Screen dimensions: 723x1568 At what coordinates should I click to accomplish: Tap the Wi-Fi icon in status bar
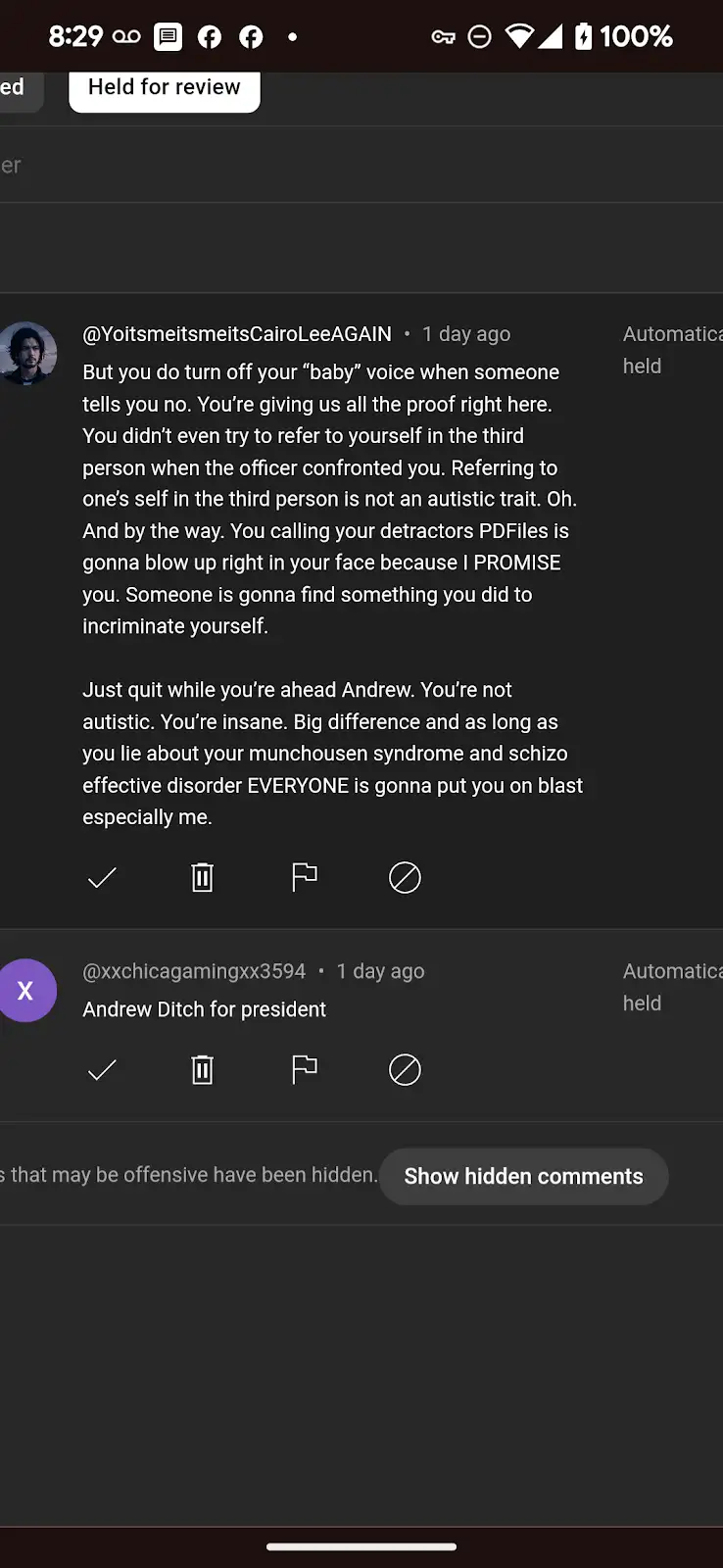pos(519,37)
